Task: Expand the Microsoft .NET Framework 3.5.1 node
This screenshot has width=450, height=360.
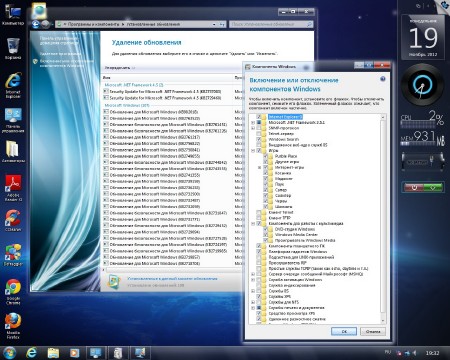Action: (253, 122)
